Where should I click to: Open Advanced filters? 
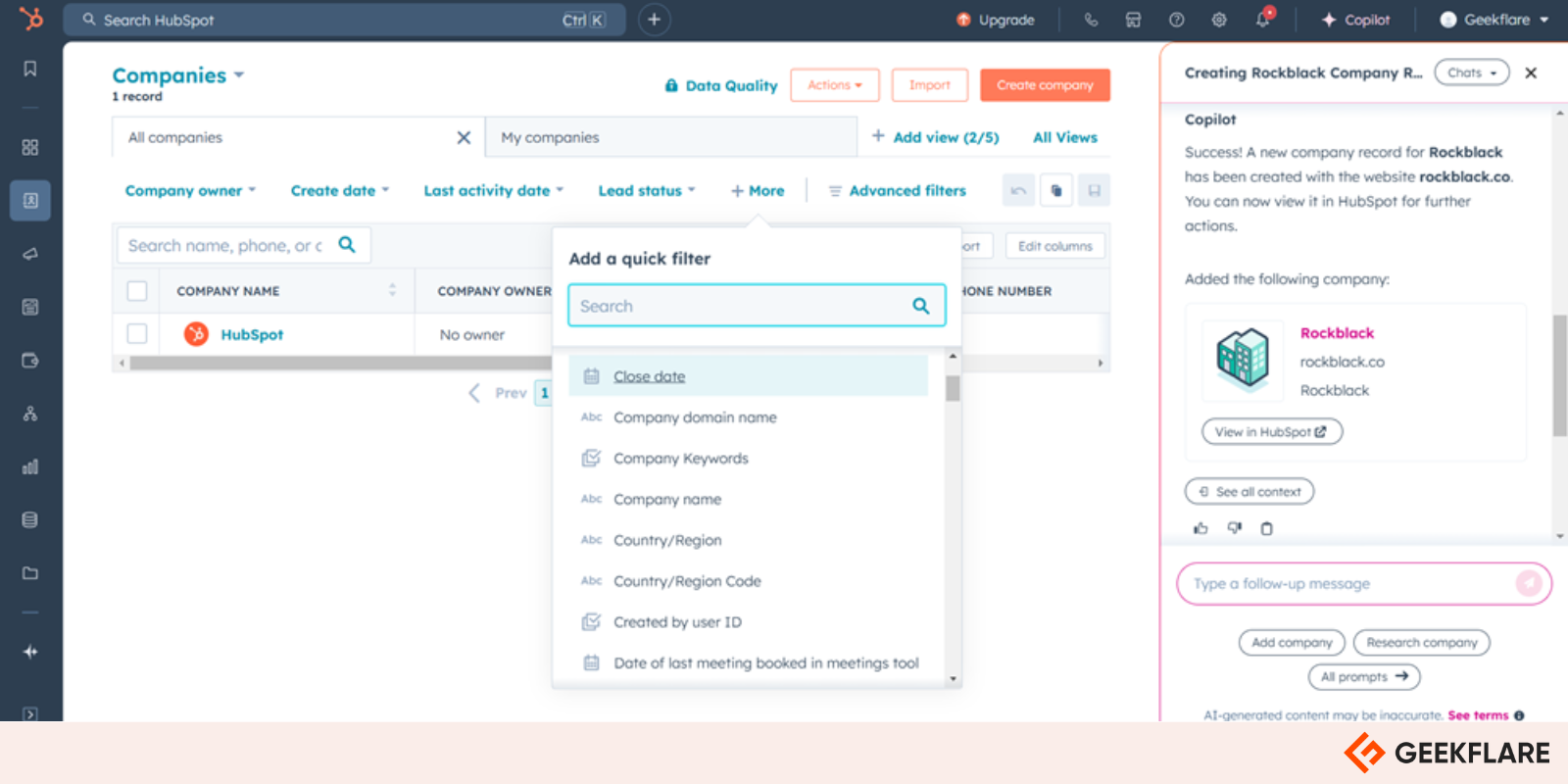point(898,190)
